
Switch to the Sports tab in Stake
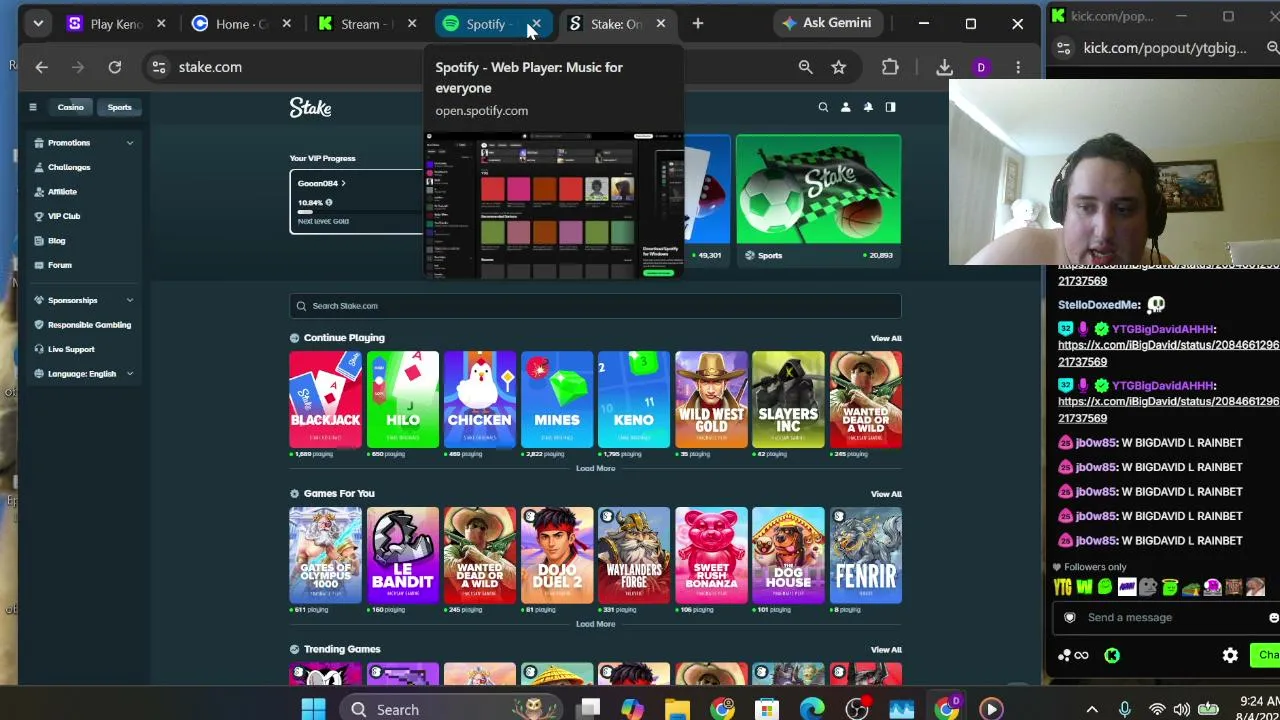[x=119, y=107]
